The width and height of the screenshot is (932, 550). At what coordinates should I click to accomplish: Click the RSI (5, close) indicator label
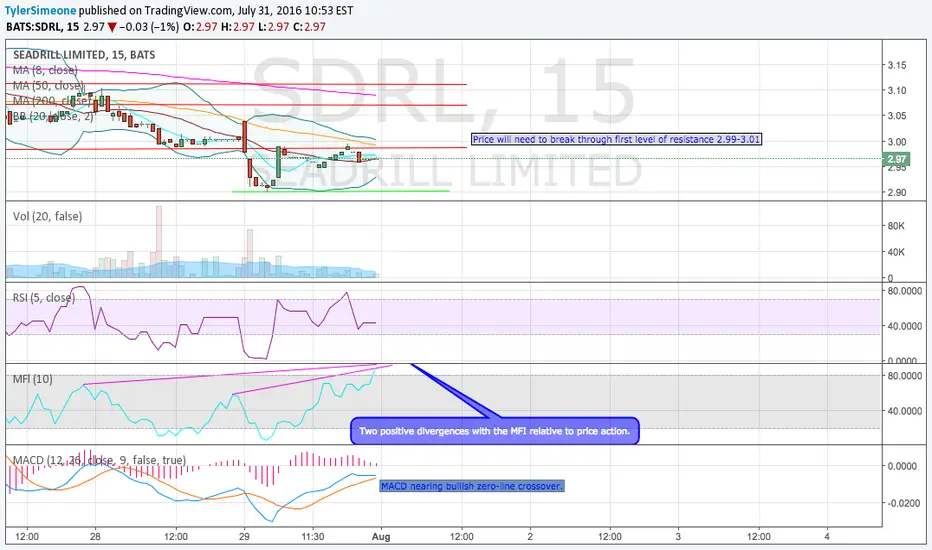click(x=44, y=297)
